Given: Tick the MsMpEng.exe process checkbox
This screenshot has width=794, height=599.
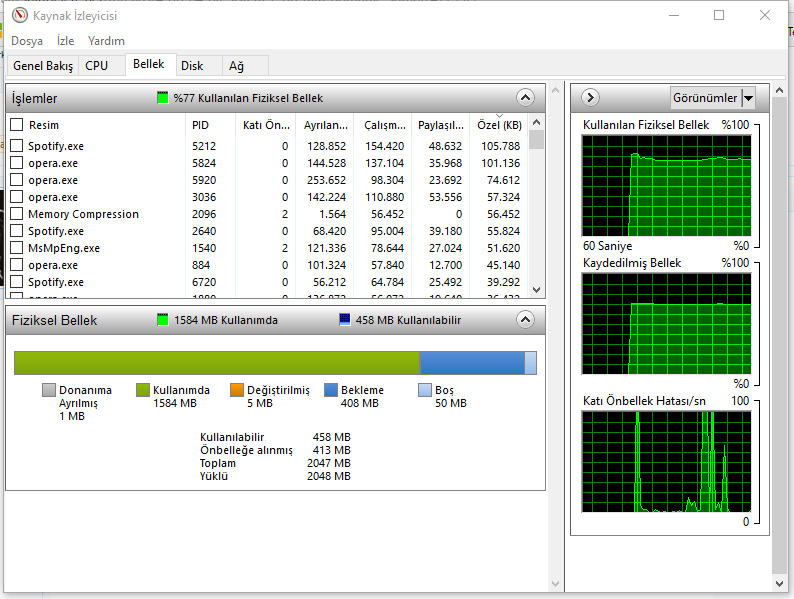Looking at the screenshot, I should (17, 248).
